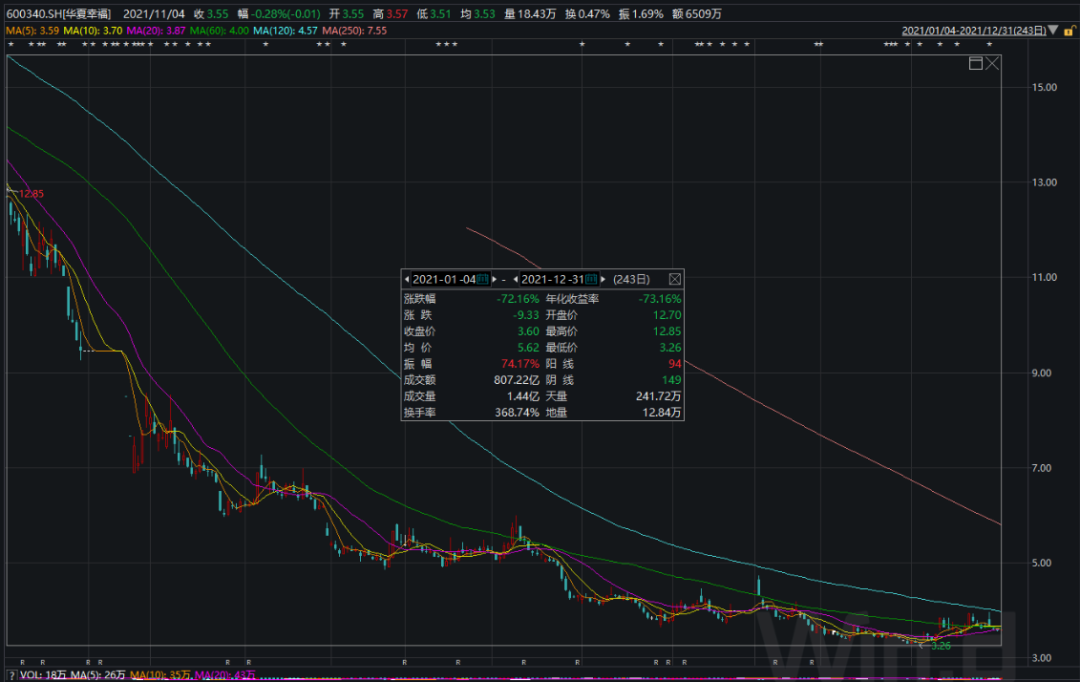Click the (243日) day count in popup
The height and width of the screenshot is (682, 1080).
click(x=632, y=279)
